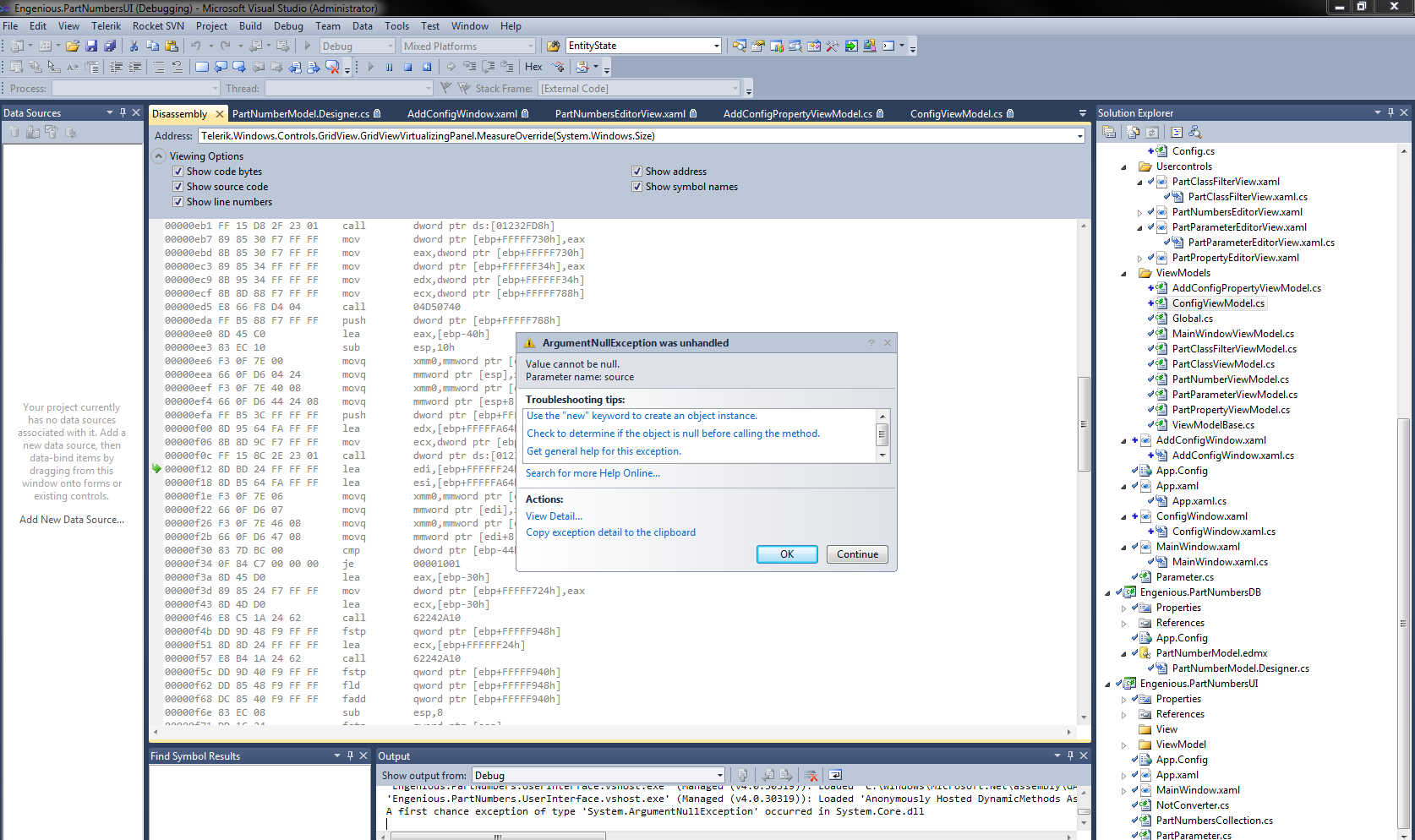Uncheck Show symbol names option
1415x840 pixels.
click(x=636, y=187)
